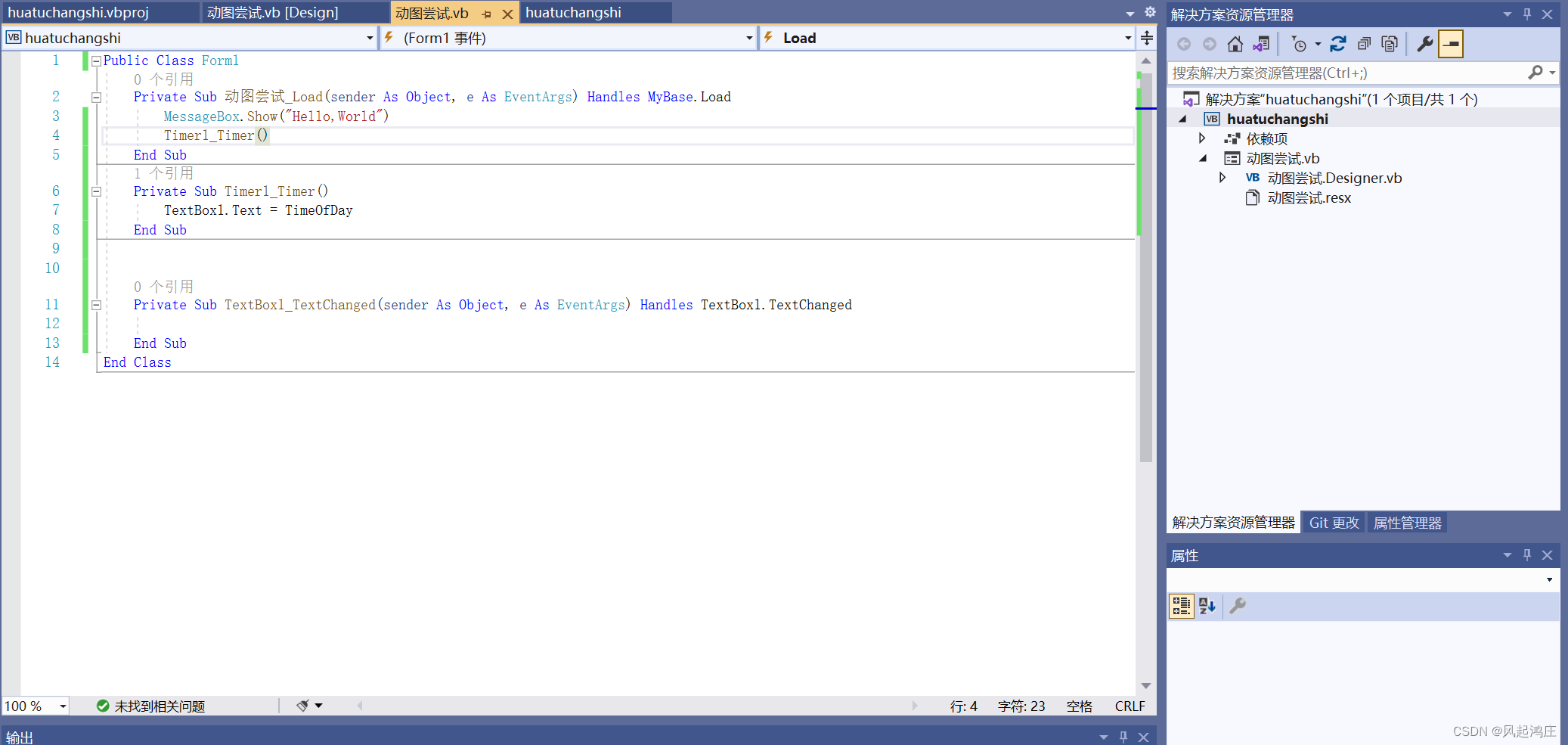Search in Solution Explorer search box
Screen dimensions: 1568x745
[x=1346, y=73]
